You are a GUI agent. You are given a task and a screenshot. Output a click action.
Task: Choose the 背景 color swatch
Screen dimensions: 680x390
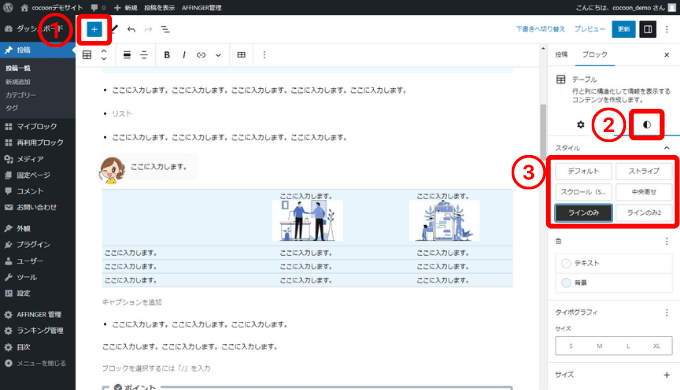pyautogui.click(x=566, y=283)
